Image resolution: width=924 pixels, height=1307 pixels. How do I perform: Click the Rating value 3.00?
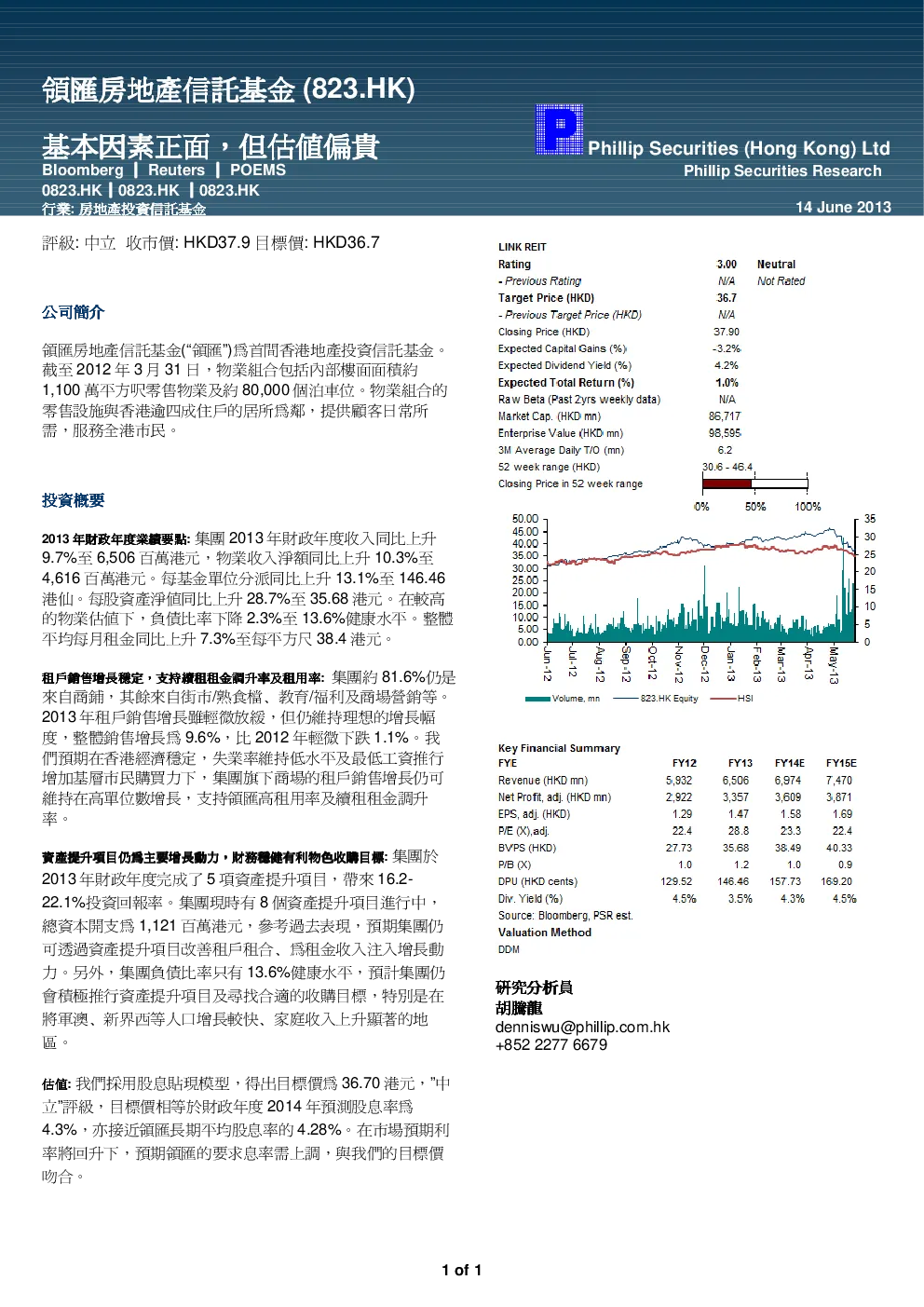tap(727, 265)
